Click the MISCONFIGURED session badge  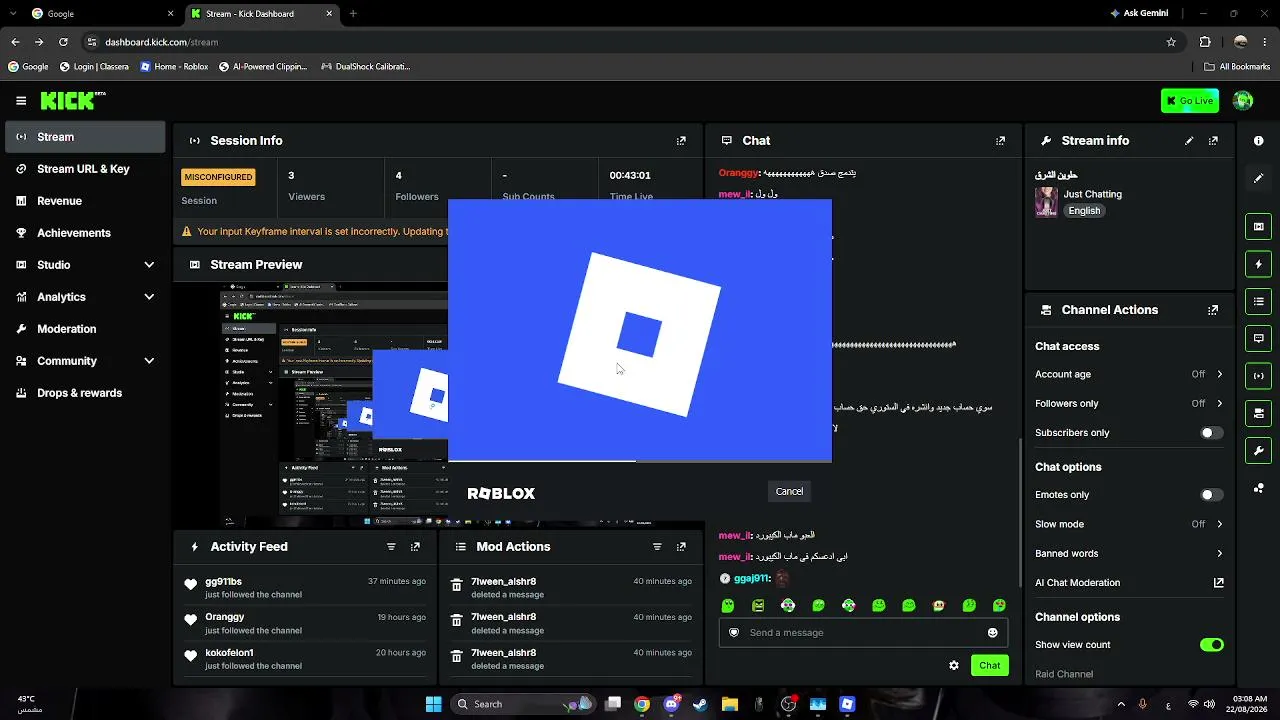218,177
